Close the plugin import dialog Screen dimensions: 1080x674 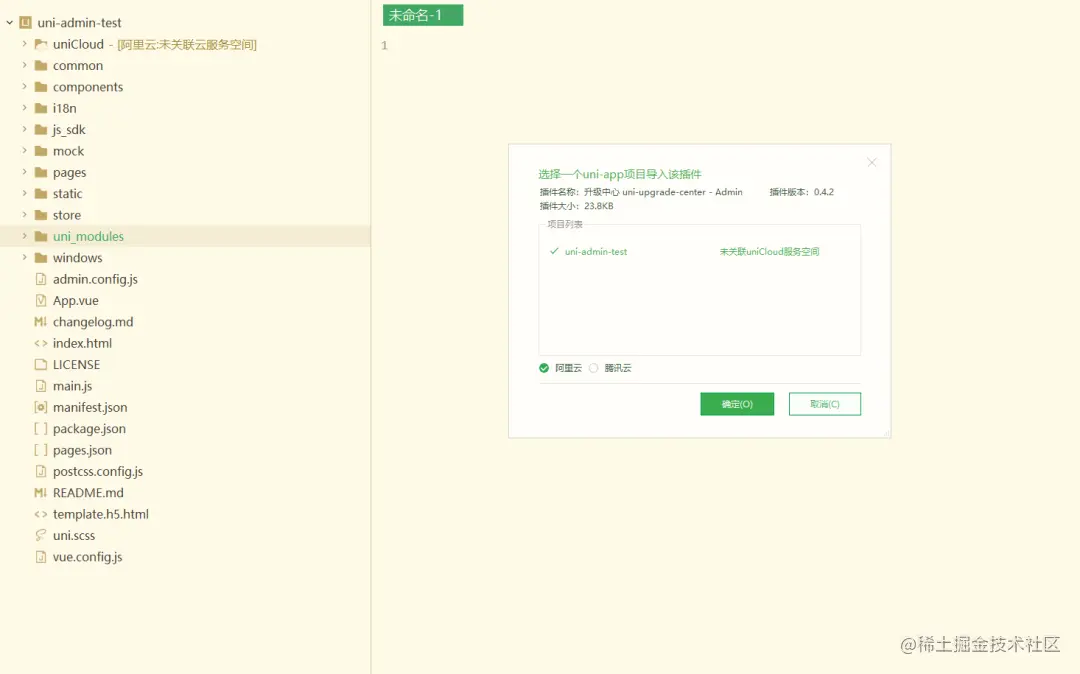coord(871,162)
